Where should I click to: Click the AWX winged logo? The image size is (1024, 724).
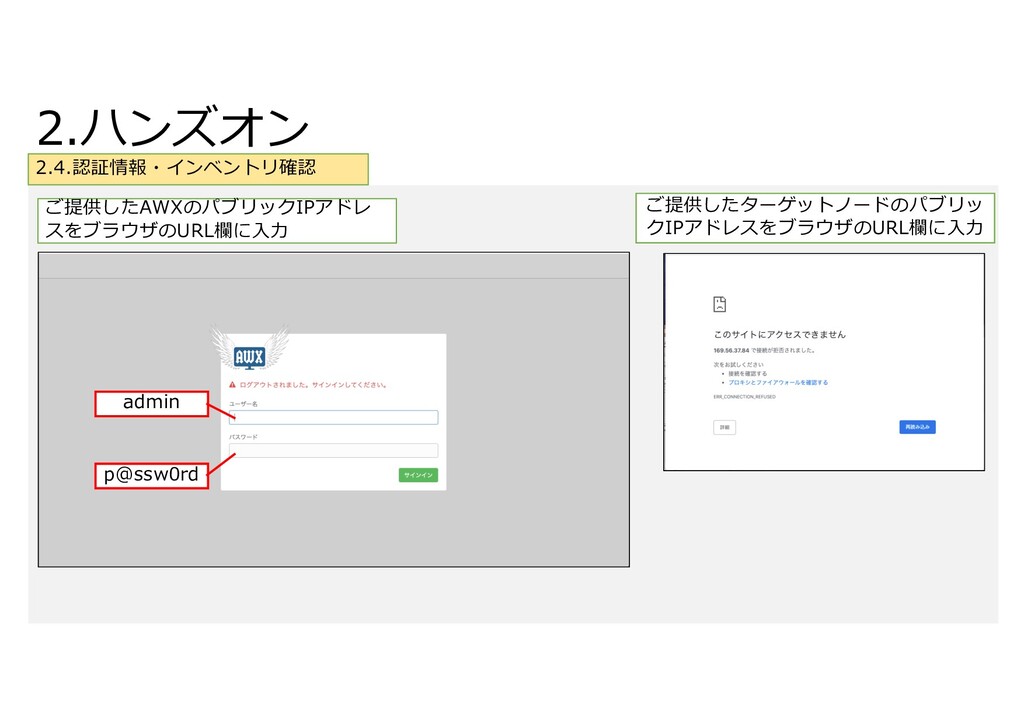click(249, 348)
